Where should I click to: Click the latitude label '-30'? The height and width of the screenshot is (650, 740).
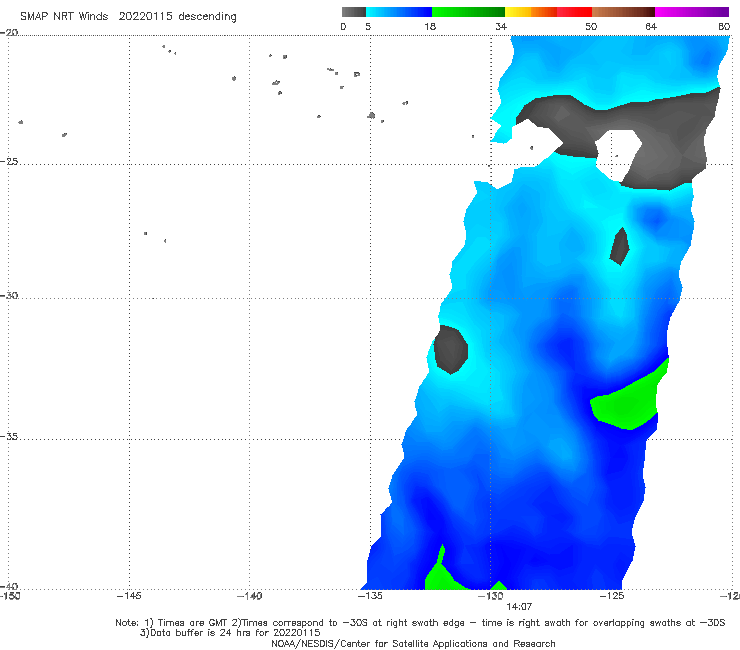9,295
